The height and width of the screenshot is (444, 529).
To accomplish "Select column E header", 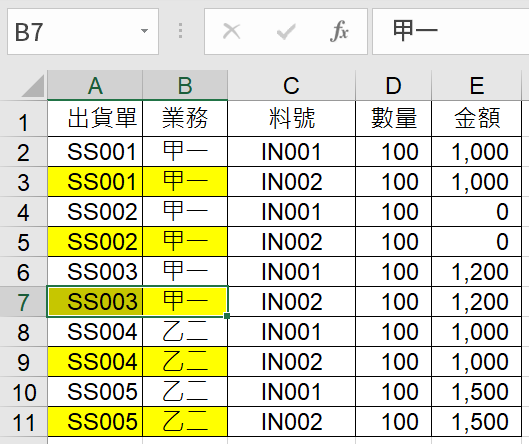I will tap(477, 85).
